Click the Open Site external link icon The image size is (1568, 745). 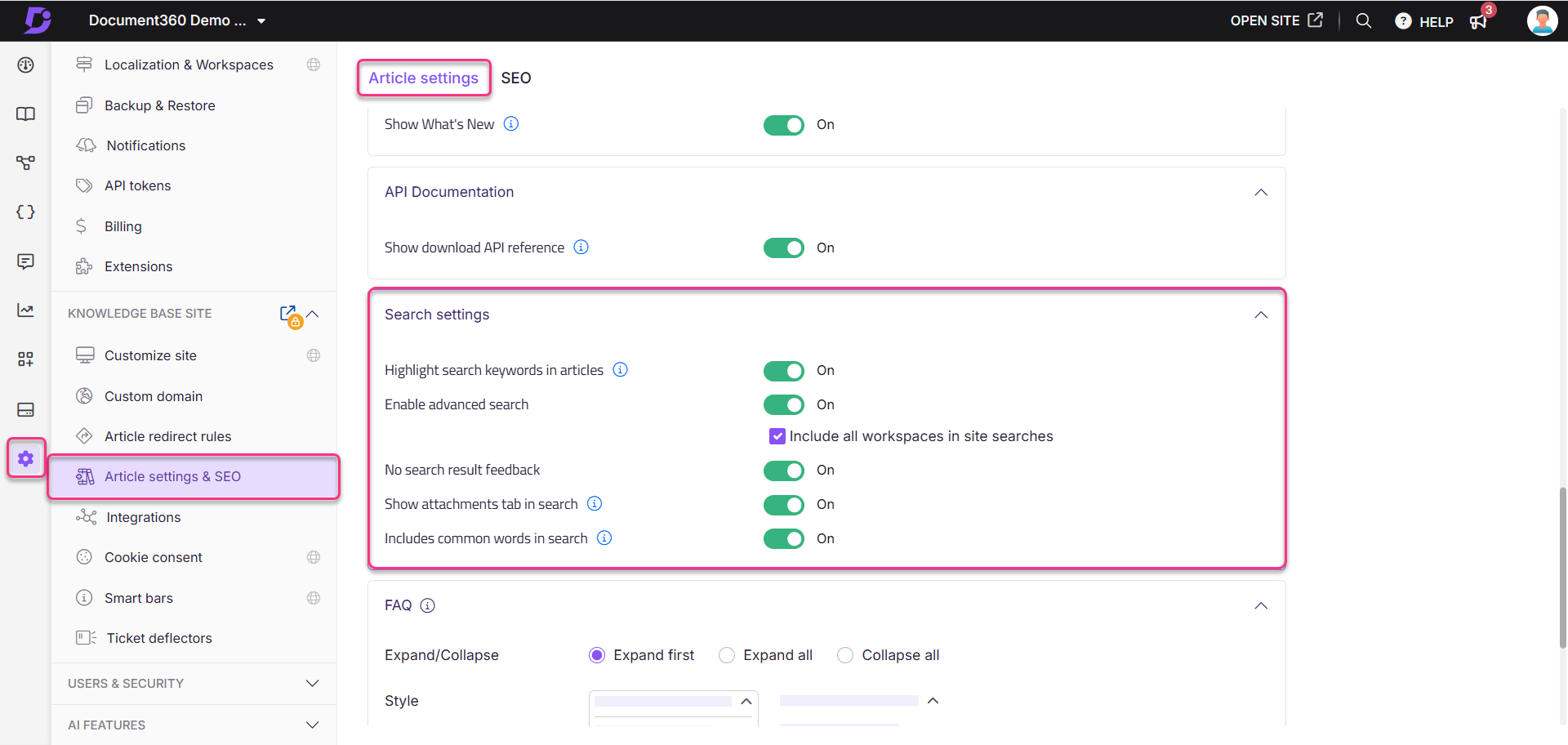[1315, 20]
